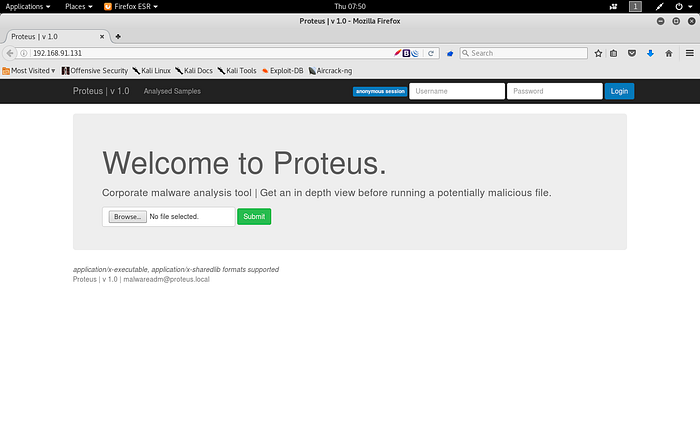Expand the Places menu
Image resolution: width=700 pixels, height=438 pixels.
pos(78,6)
